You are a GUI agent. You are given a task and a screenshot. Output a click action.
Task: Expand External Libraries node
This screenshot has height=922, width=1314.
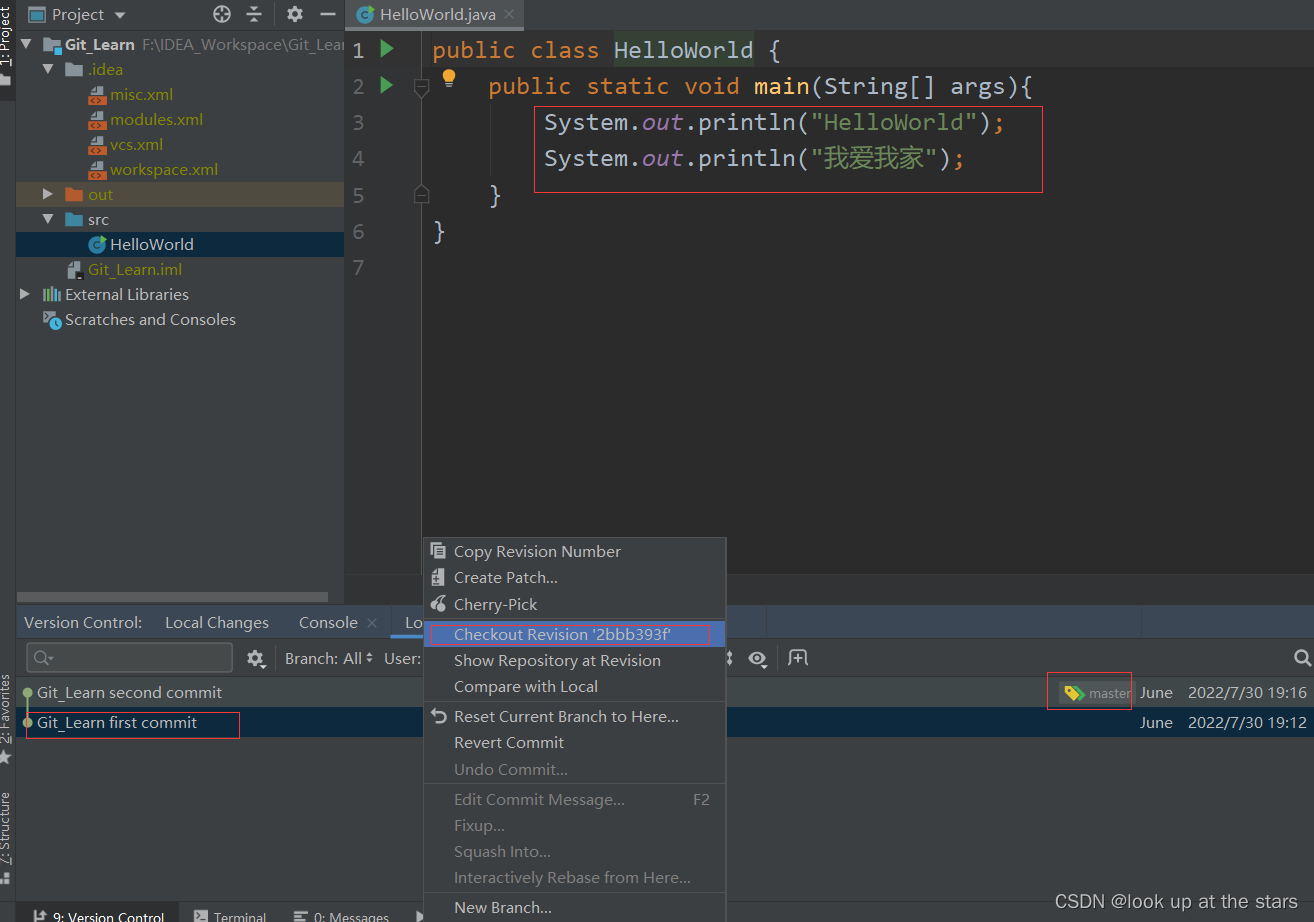coord(26,294)
